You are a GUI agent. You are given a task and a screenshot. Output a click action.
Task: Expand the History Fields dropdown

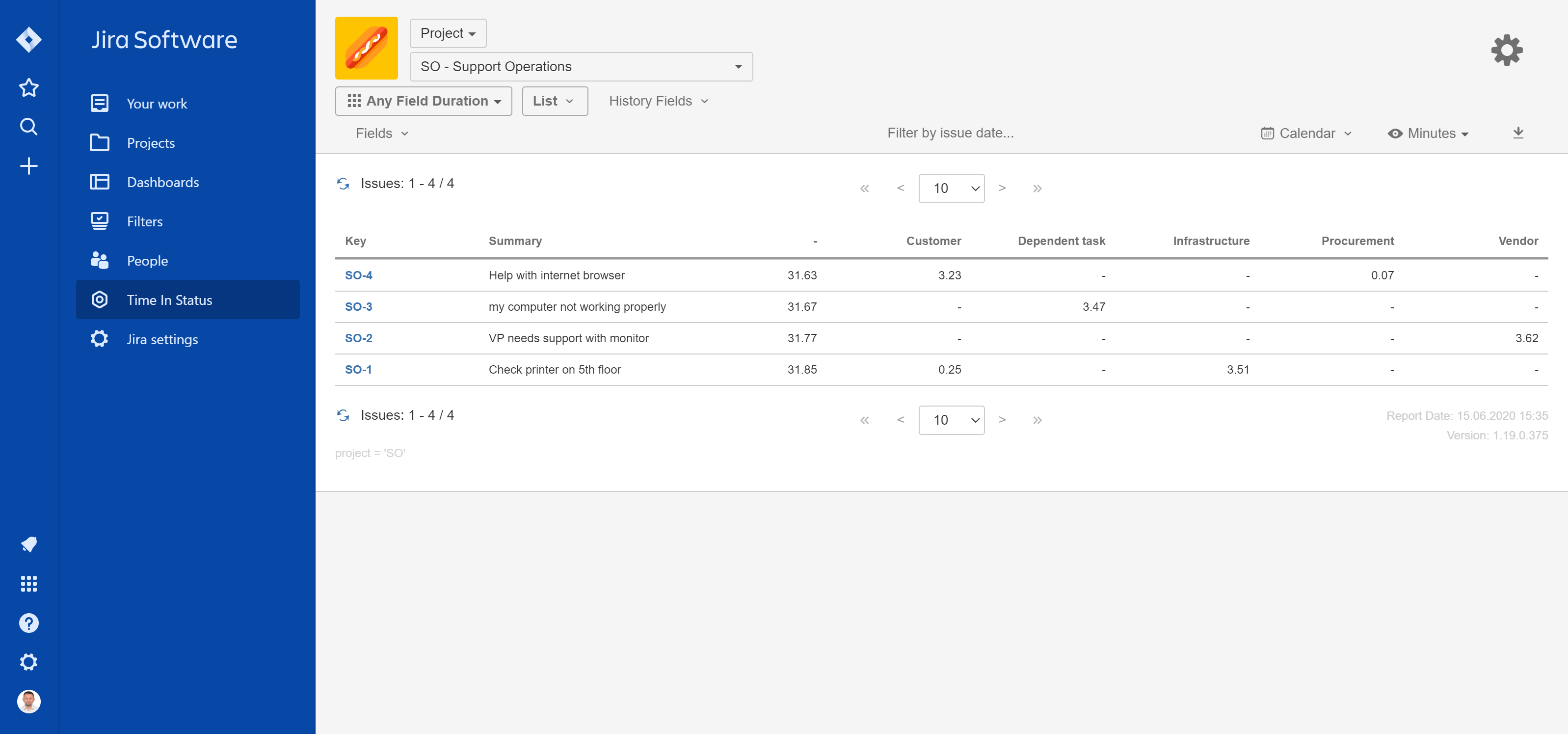(x=658, y=101)
